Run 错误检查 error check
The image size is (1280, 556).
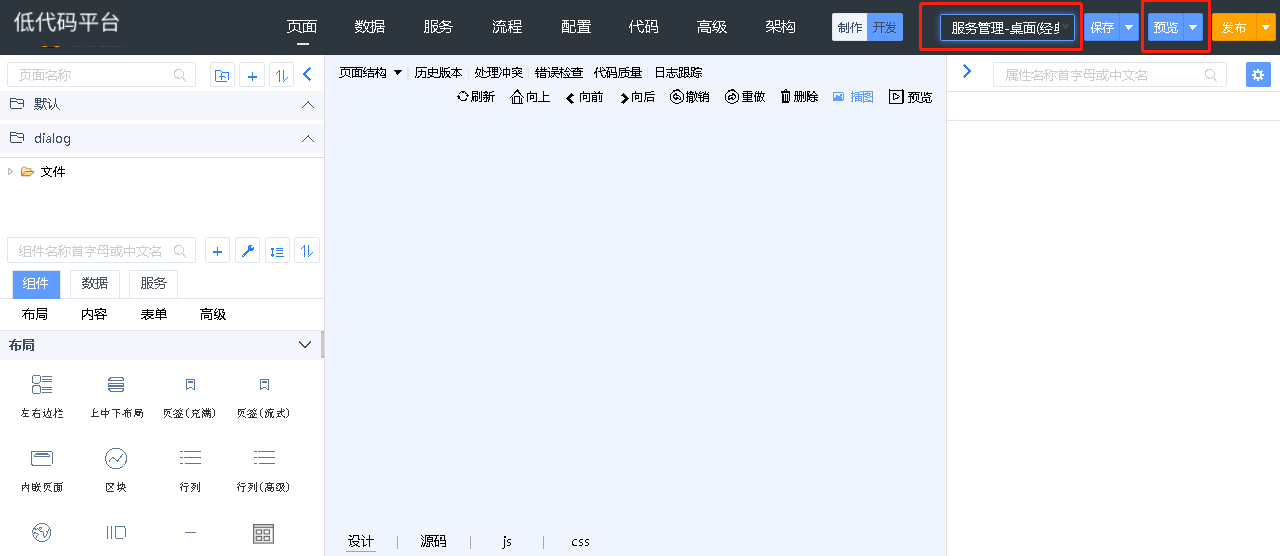pos(558,73)
